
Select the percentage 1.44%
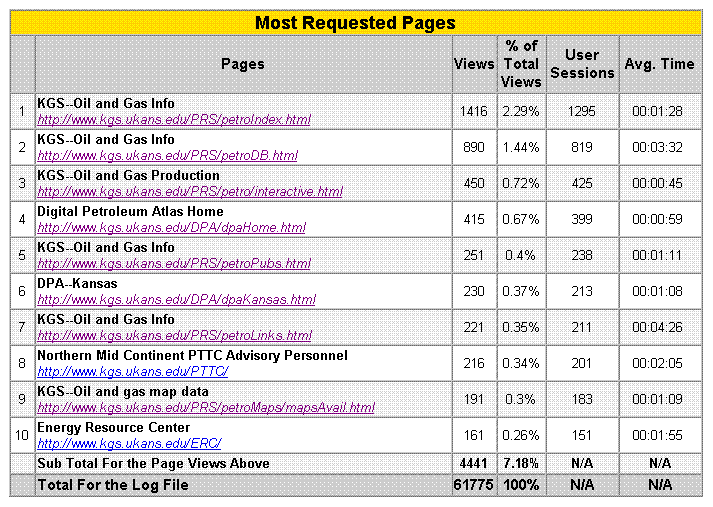[521, 147]
